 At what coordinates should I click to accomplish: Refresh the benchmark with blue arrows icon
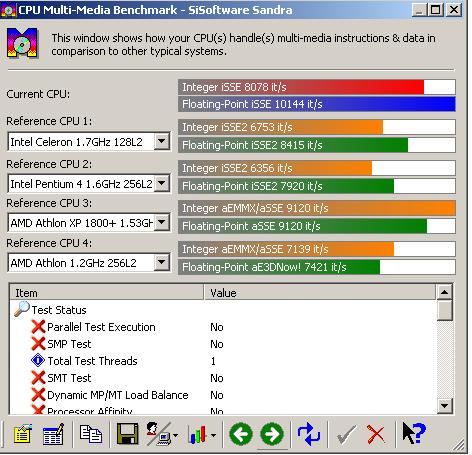309,434
